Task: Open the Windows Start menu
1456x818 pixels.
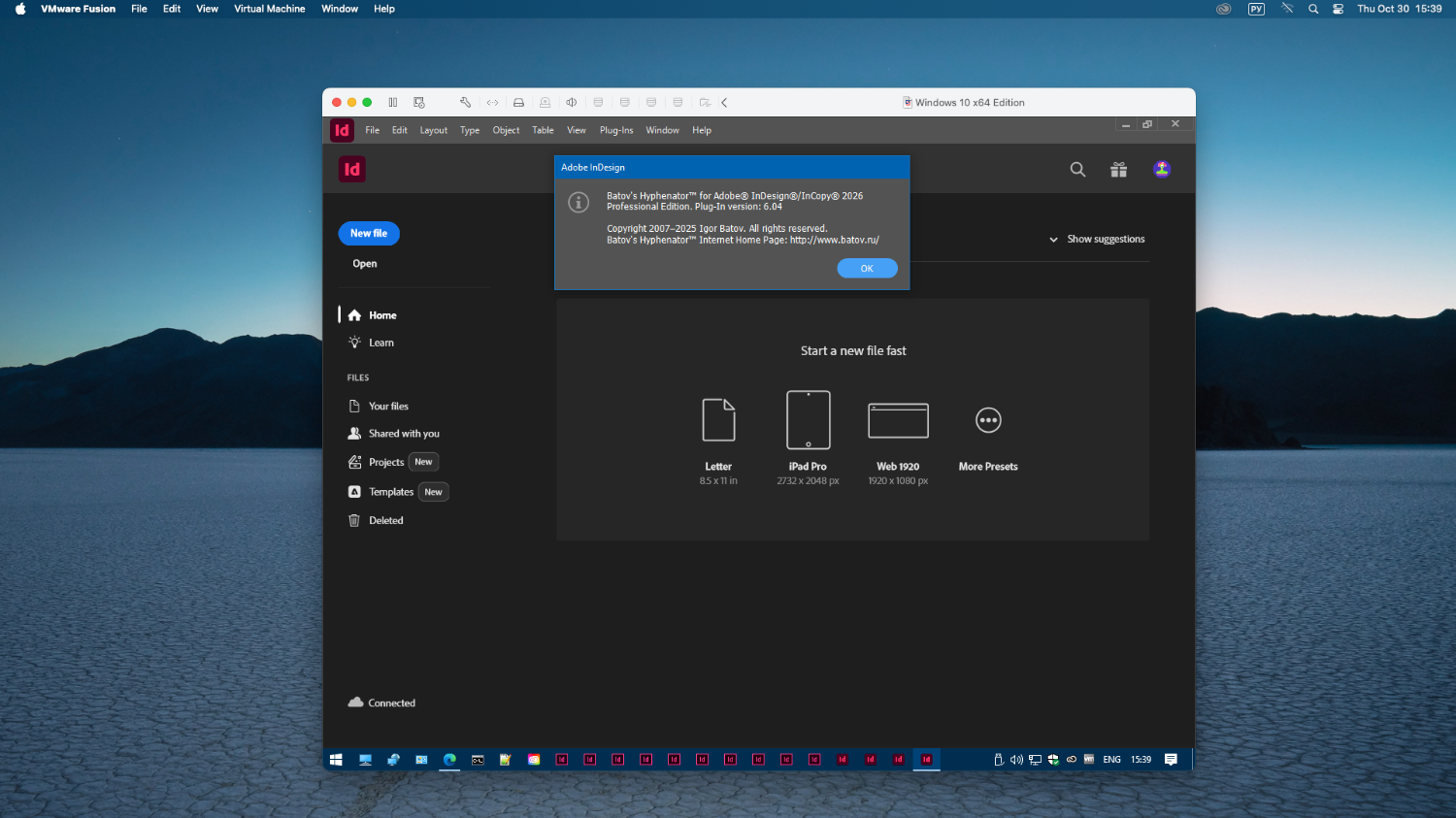Action: (x=336, y=760)
